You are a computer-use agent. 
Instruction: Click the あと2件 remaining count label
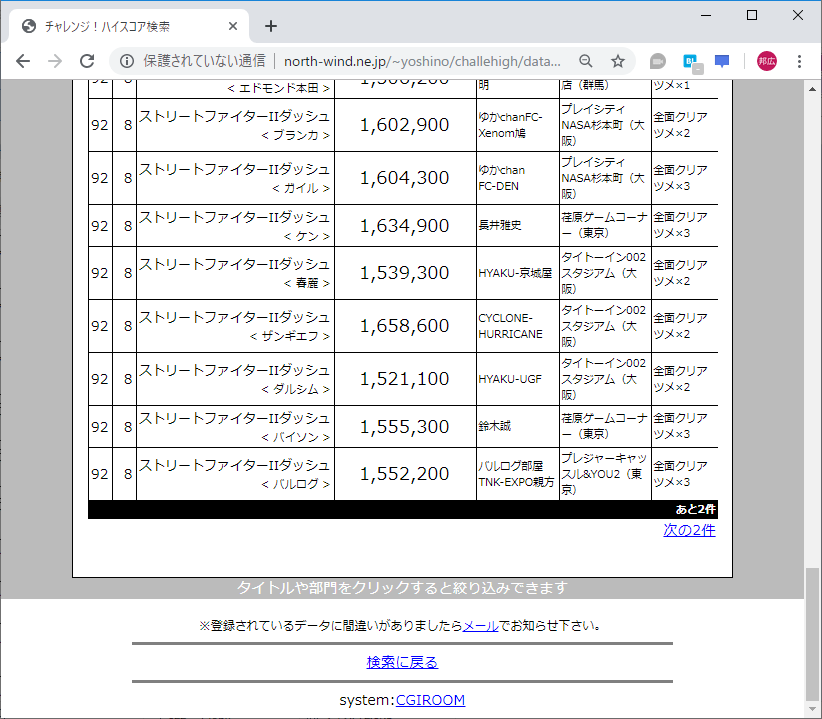click(695, 509)
